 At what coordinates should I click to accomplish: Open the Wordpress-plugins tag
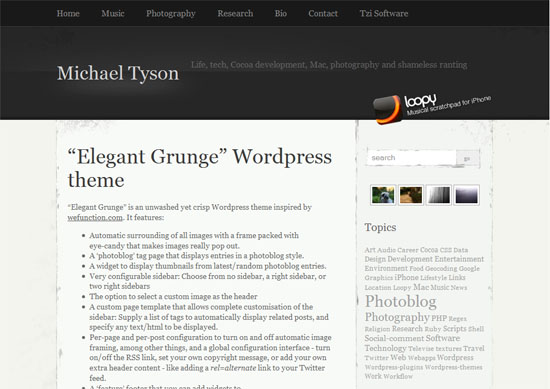pos(394,367)
